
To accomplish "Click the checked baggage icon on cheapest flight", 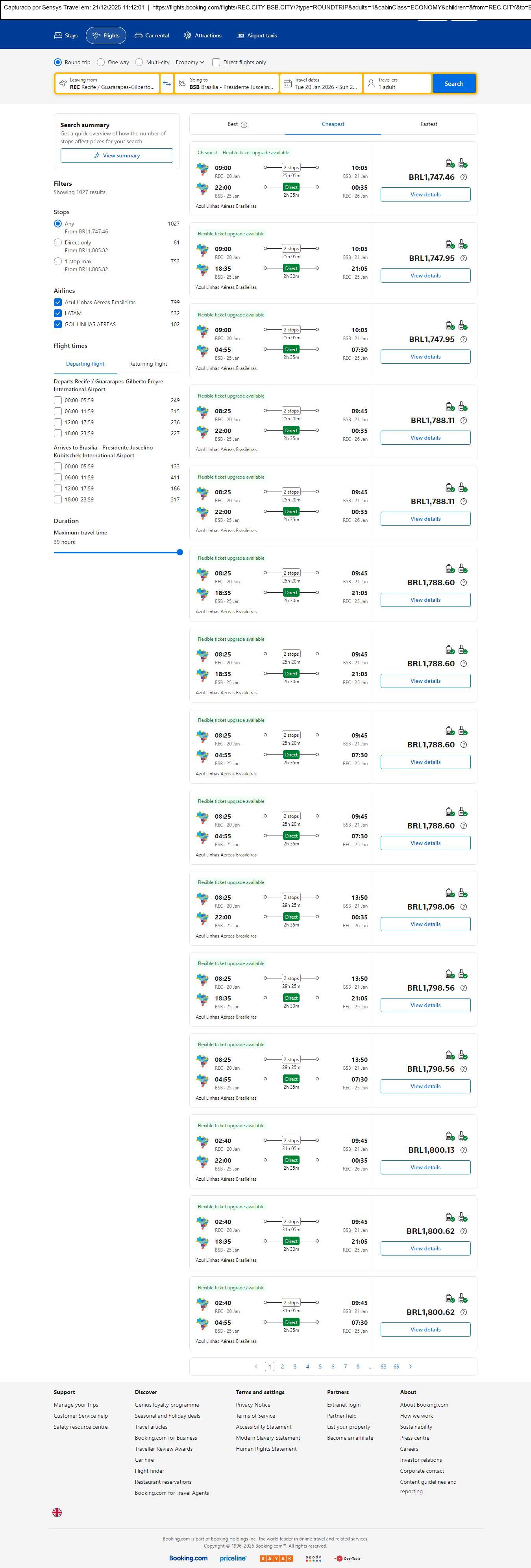I will click(x=463, y=163).
